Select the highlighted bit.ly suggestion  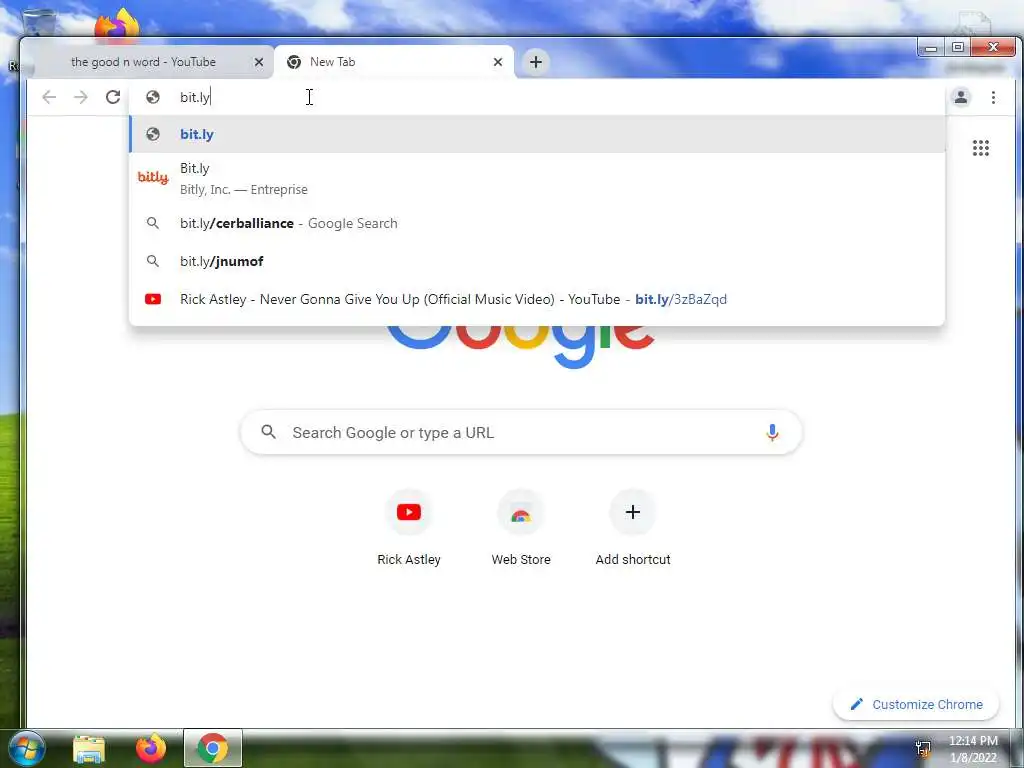click(537, 134)
